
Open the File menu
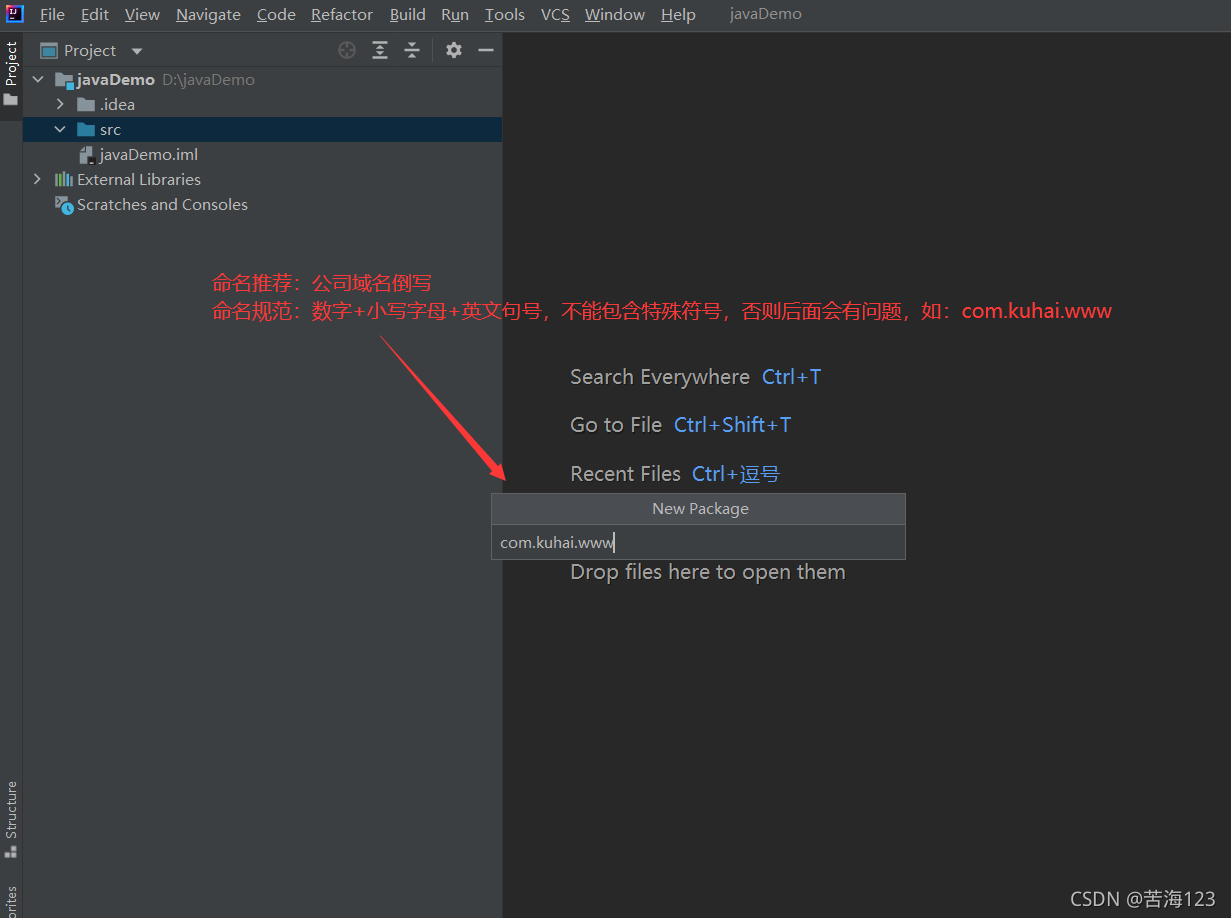click(52, 14)
